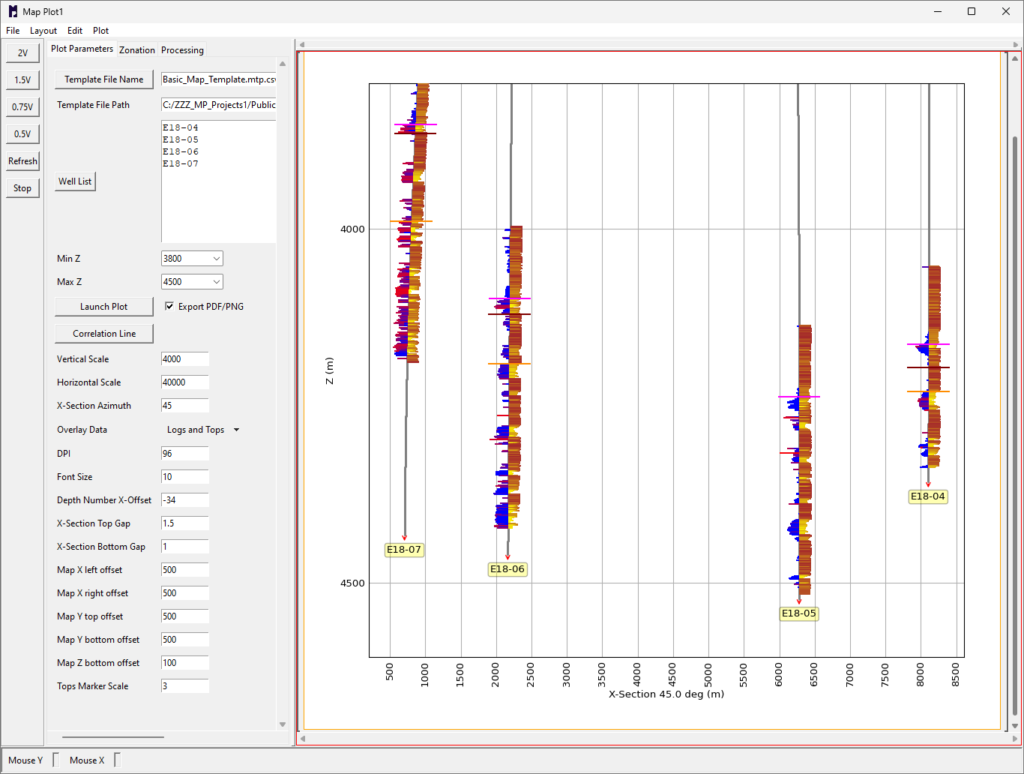This screenshot has height=774, width=1024.
Task: Switch to the Plot Parameters tab
Action: coord(82,49)
